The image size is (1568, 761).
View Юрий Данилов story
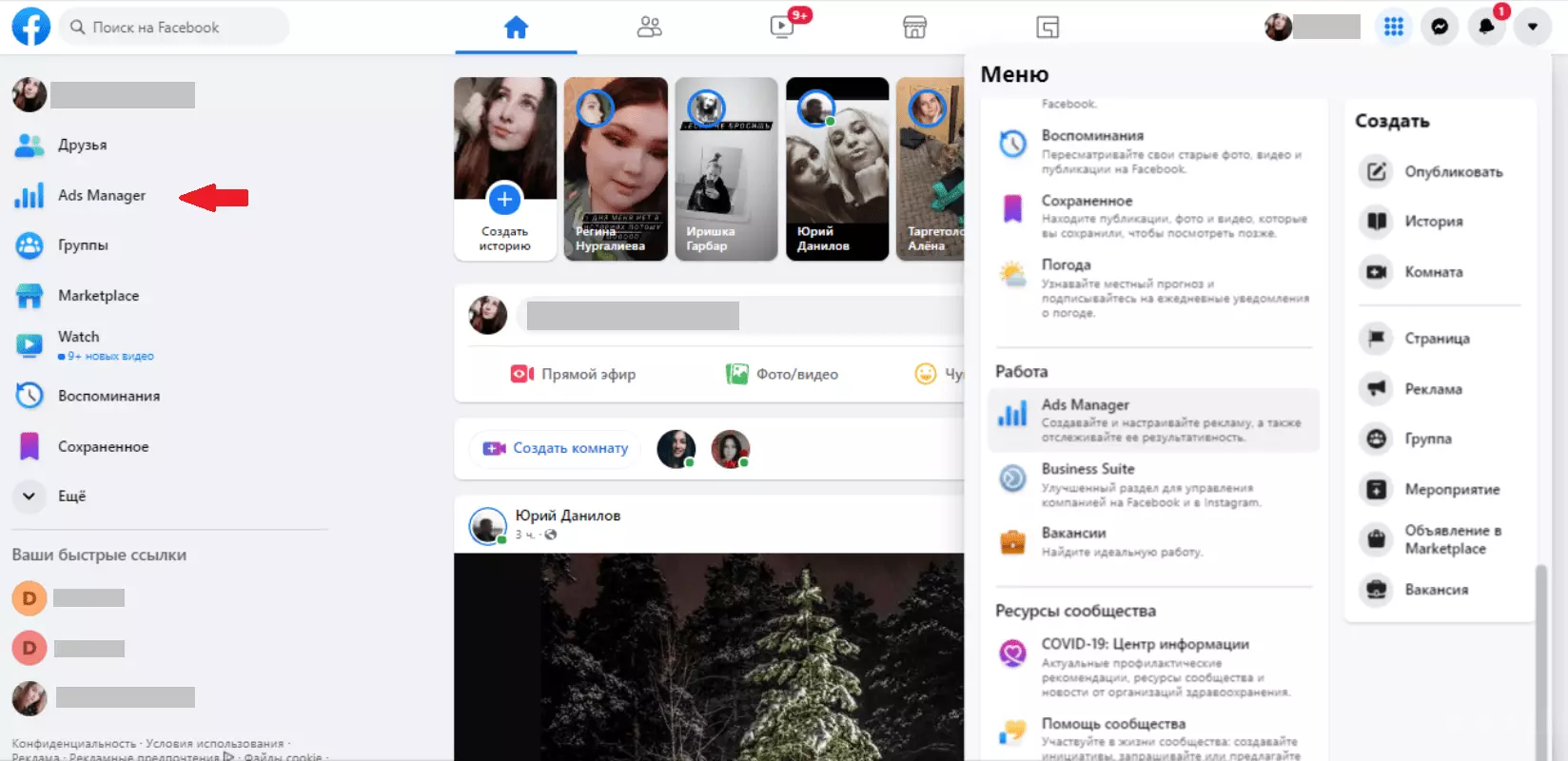point(837,168)
